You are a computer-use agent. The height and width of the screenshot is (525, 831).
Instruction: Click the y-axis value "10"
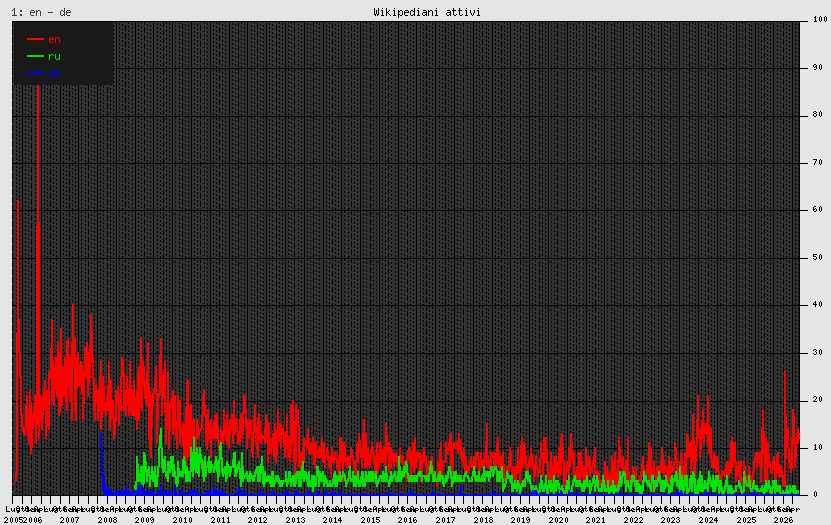click(818, 447)
